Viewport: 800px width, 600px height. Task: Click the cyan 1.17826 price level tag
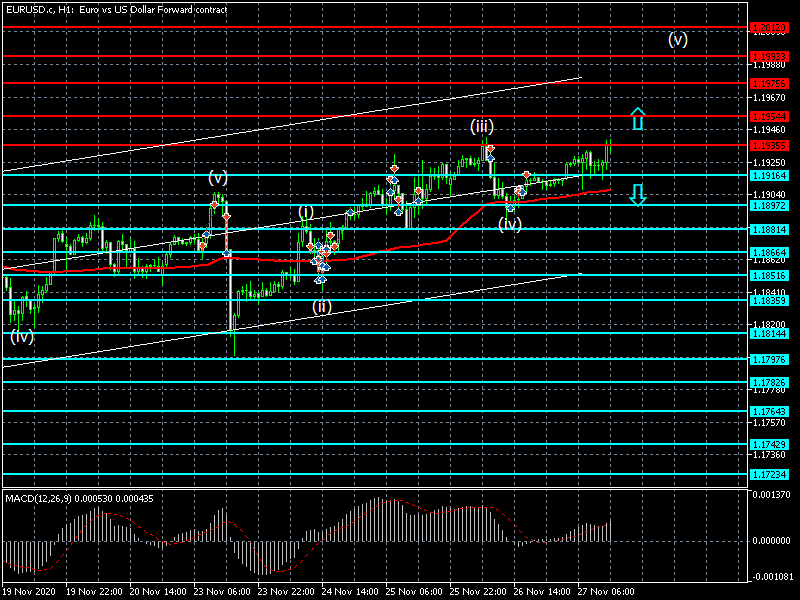(x=769, y=383)
